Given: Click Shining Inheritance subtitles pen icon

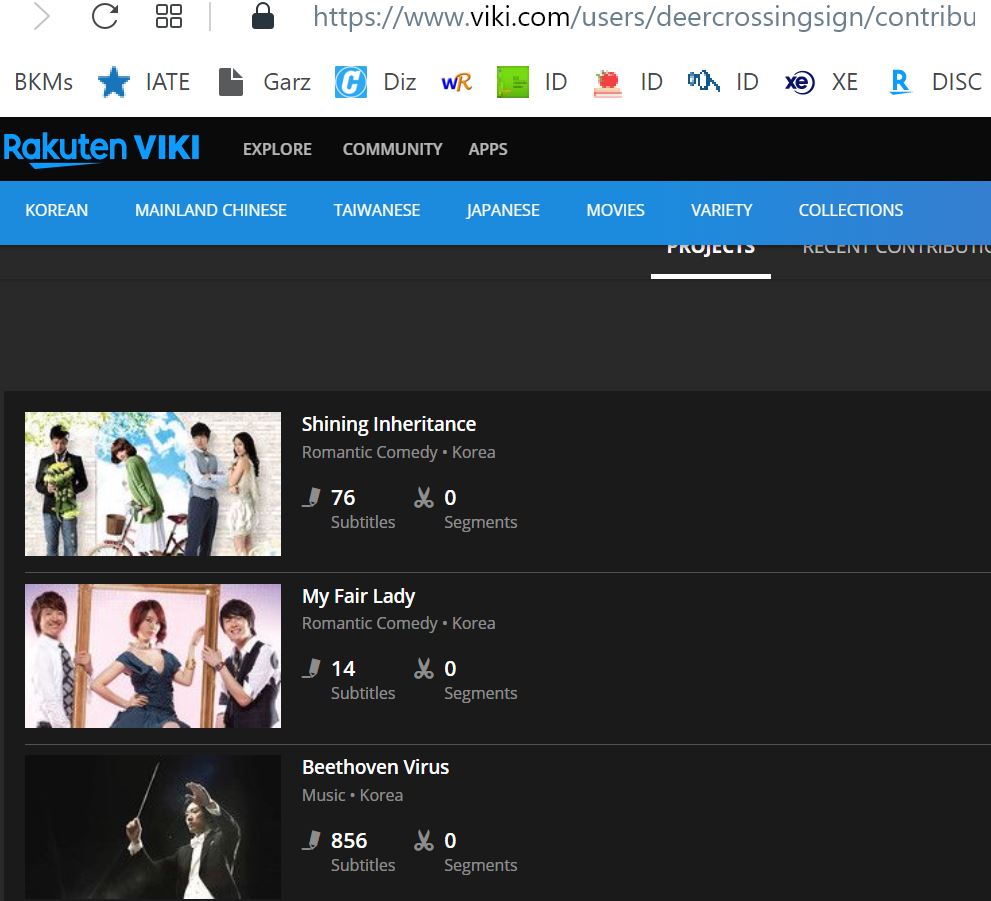Looking at the screenshot, I should [311, 498].
